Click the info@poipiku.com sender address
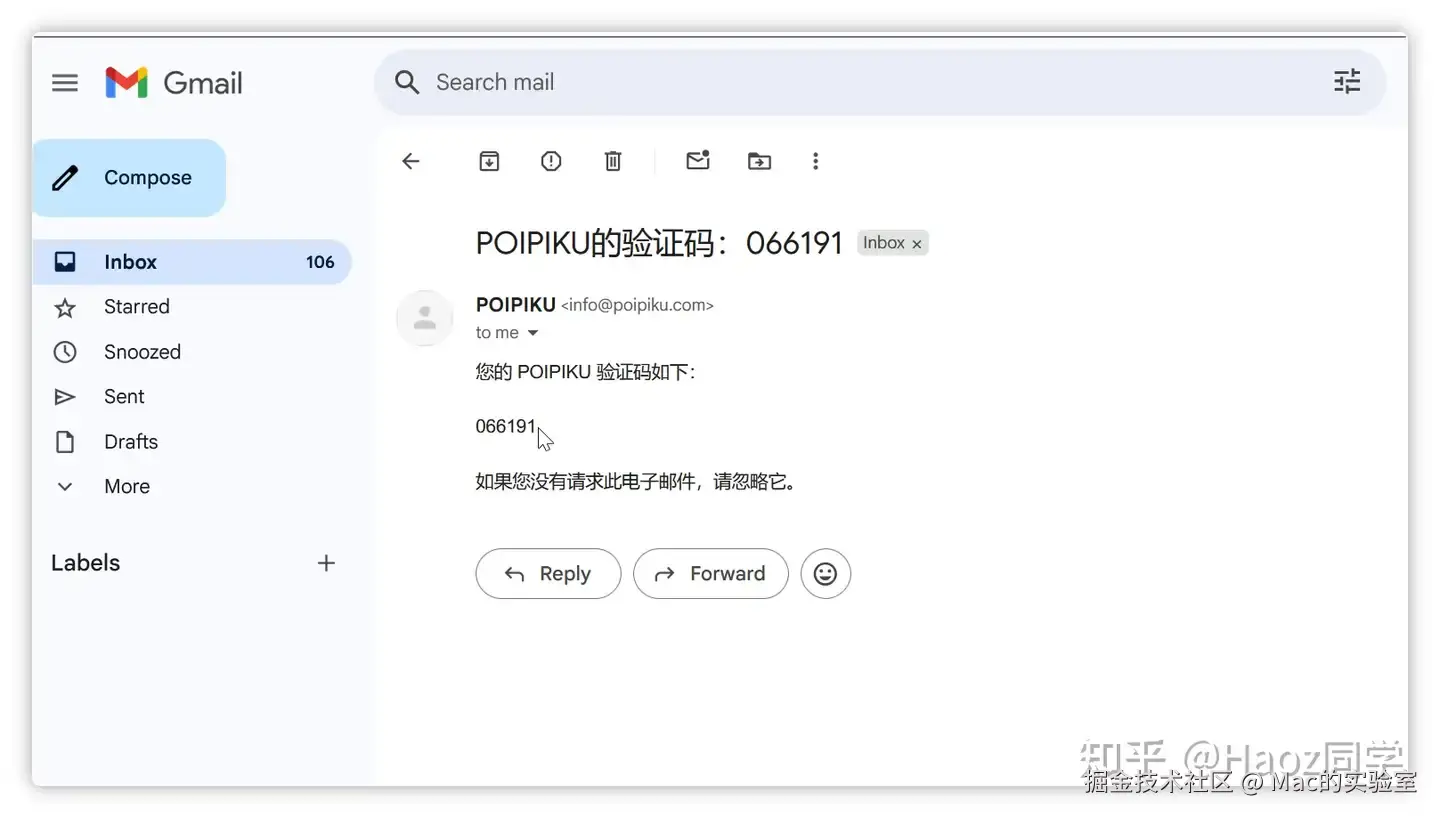 [638, 306]
